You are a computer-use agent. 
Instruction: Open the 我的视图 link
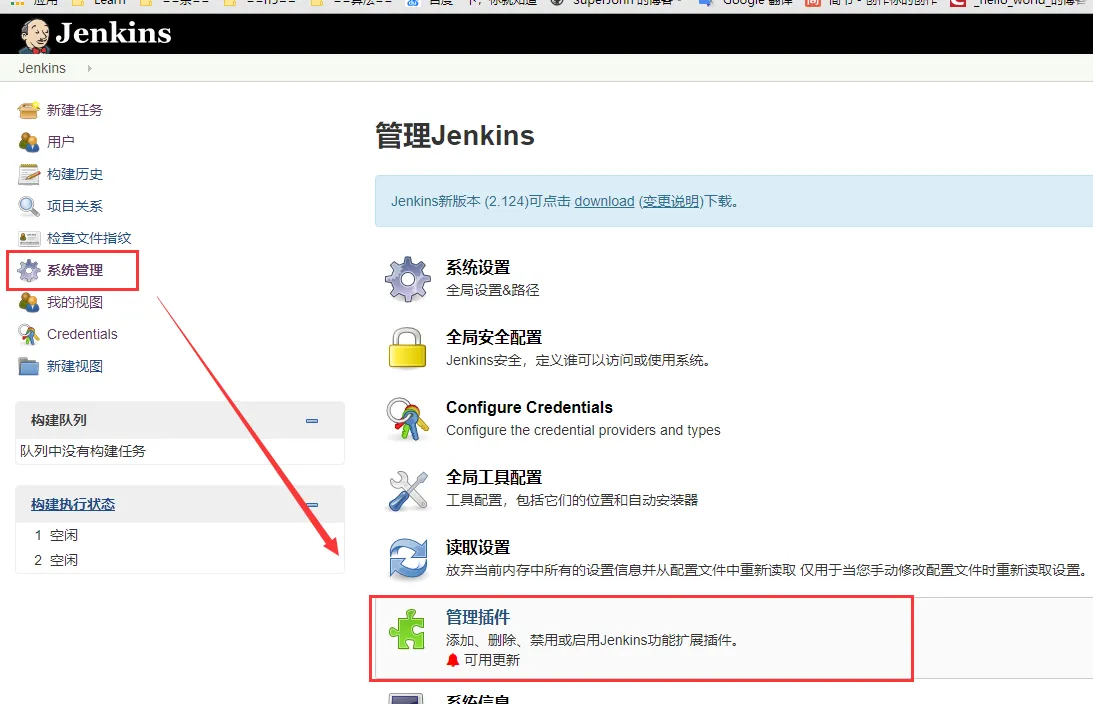75,303
